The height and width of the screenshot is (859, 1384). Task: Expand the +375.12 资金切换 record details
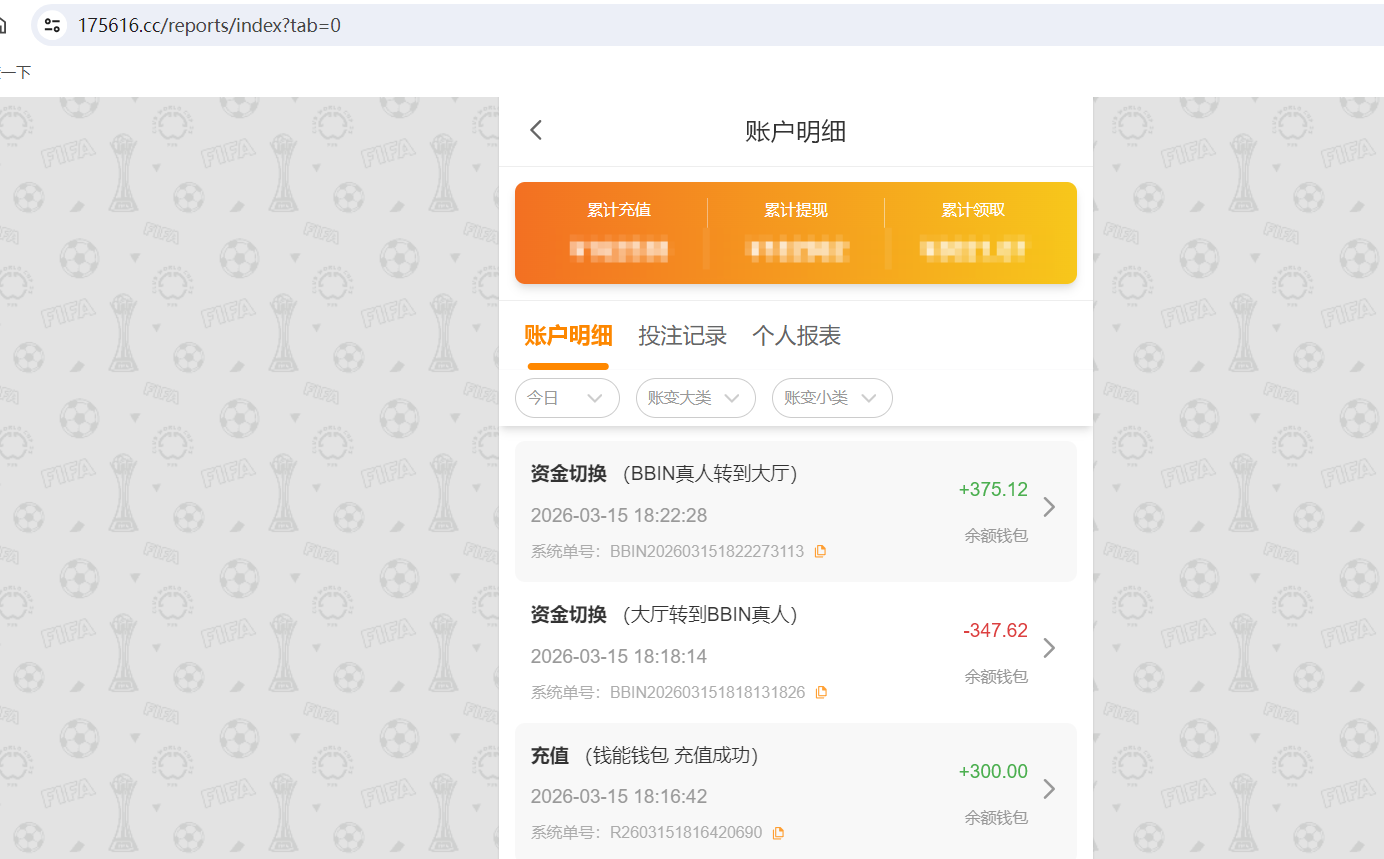tap(1048, 506)
